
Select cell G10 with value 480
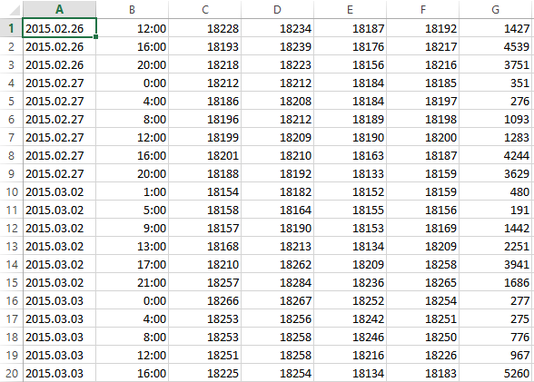(496, 192)
